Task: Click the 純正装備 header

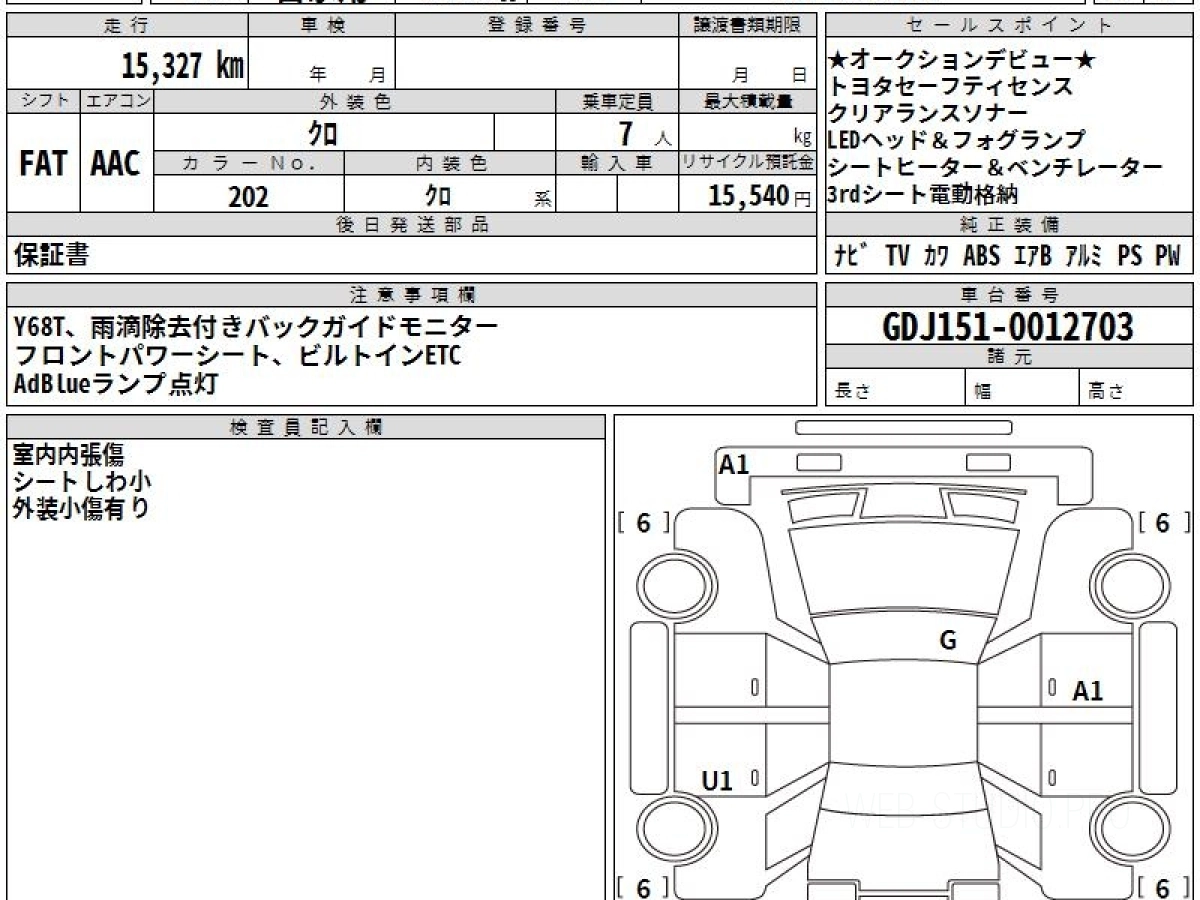Action: 1011,225
